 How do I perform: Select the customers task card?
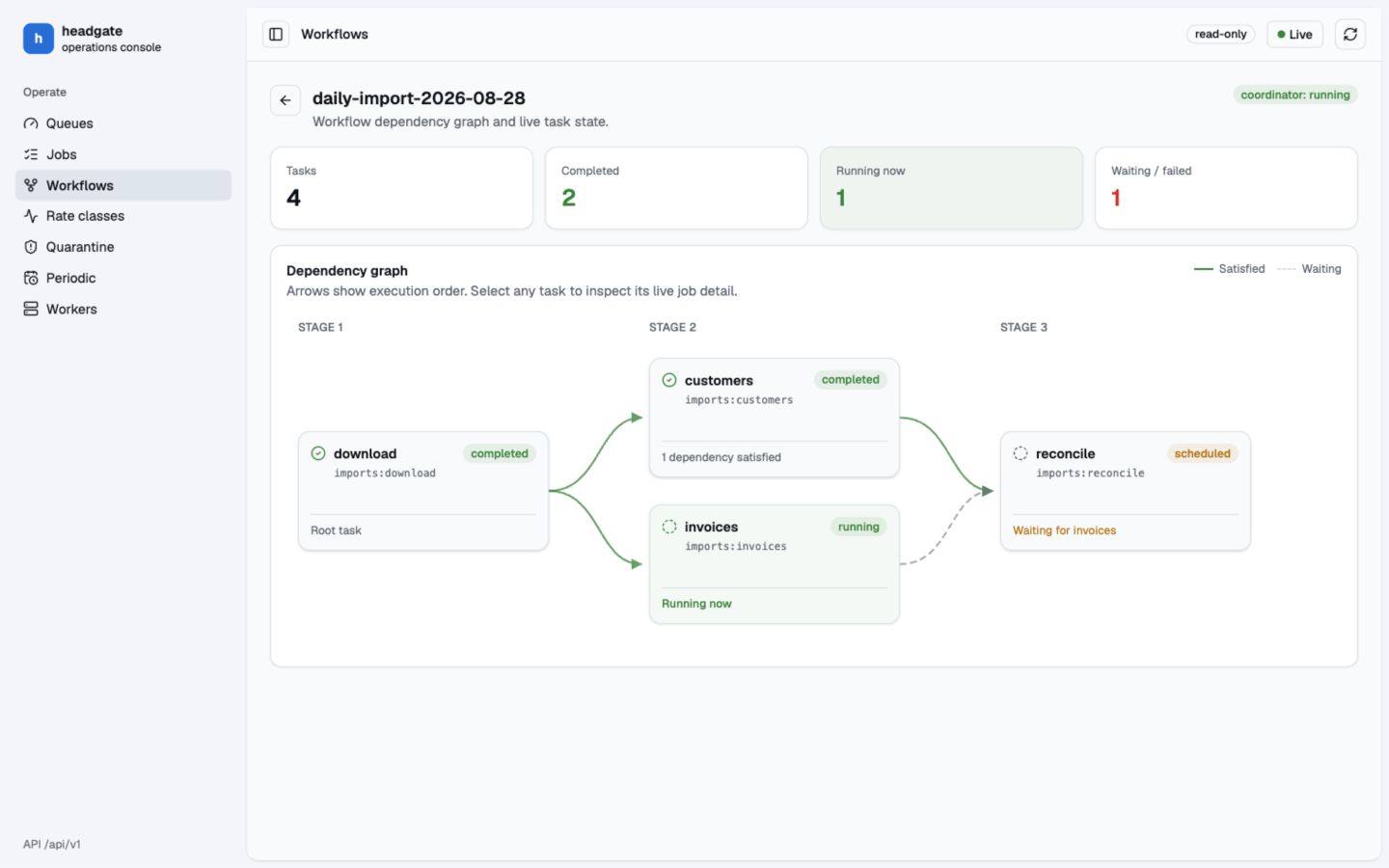(775, 418)
